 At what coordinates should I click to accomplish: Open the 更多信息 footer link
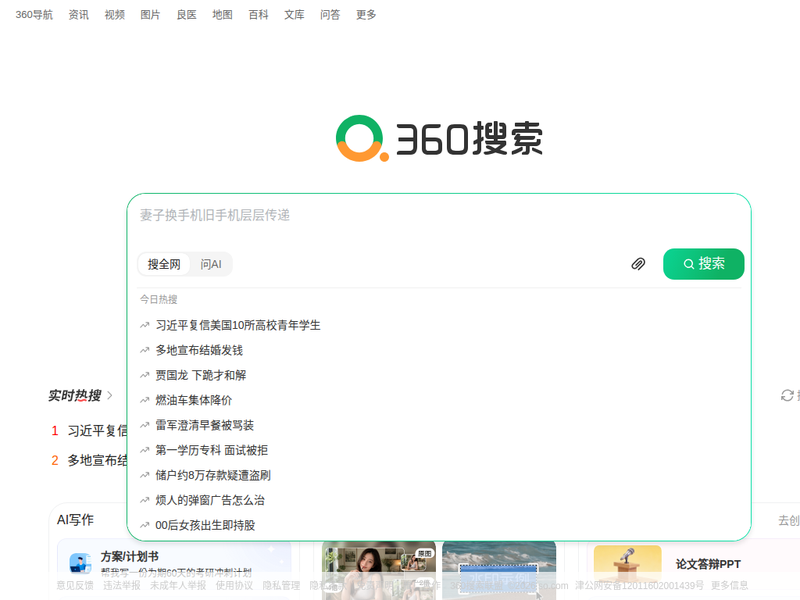730,585
